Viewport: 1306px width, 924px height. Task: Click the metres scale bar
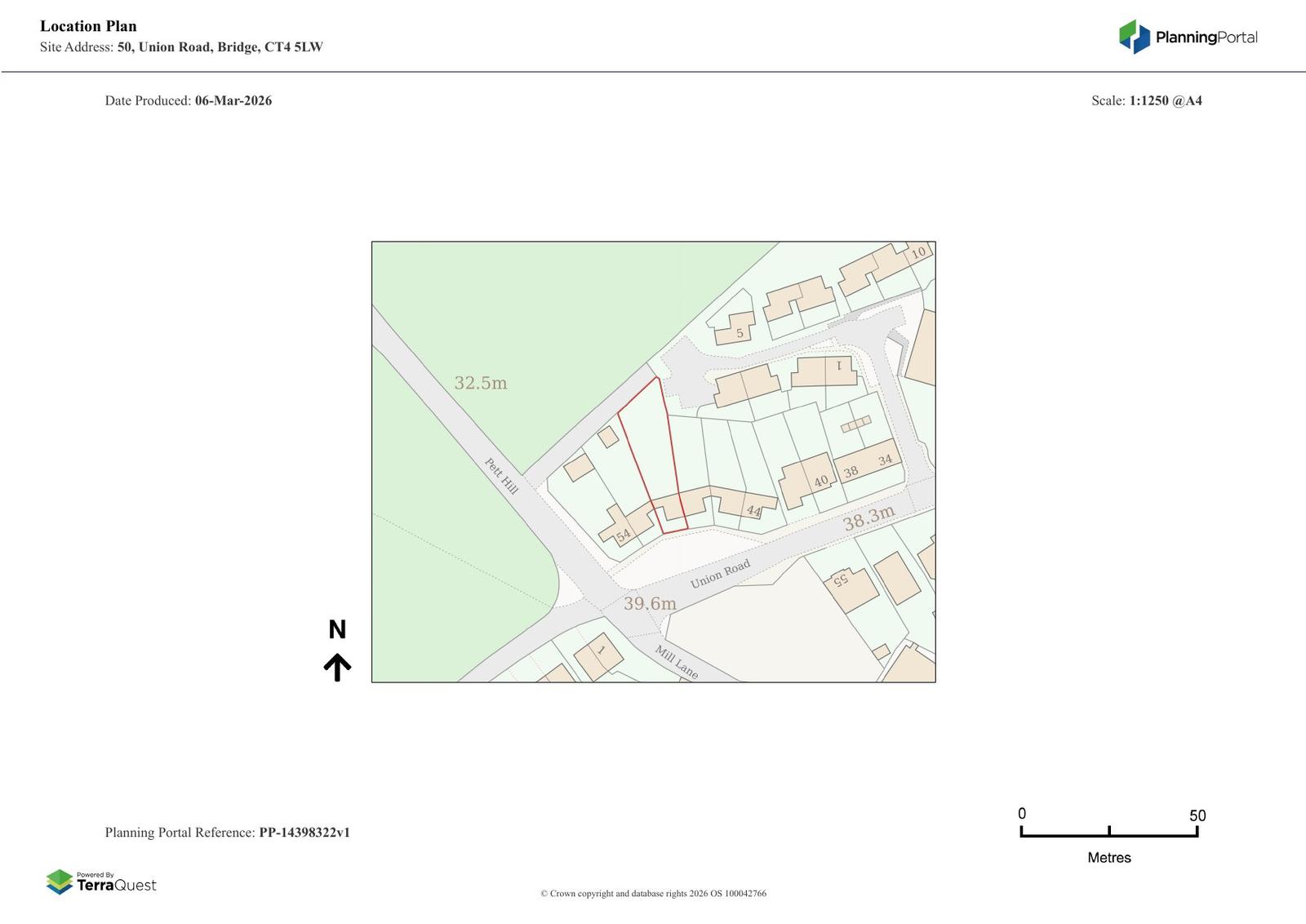(x=1108, y=832)
